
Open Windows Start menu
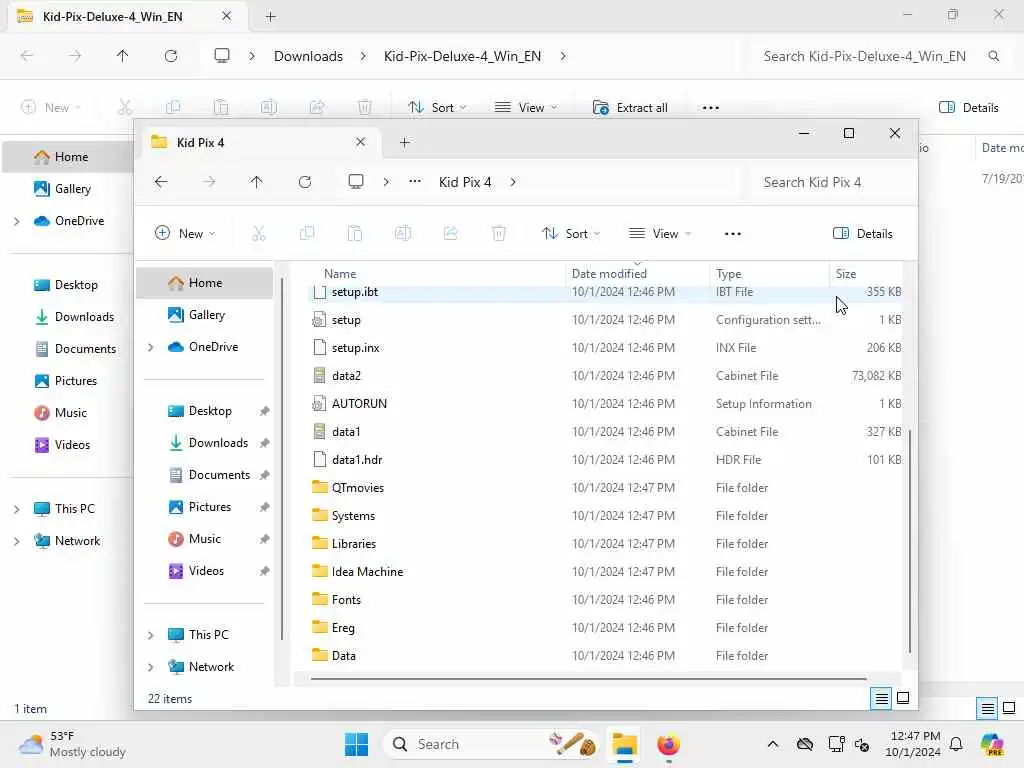point(357,744)
